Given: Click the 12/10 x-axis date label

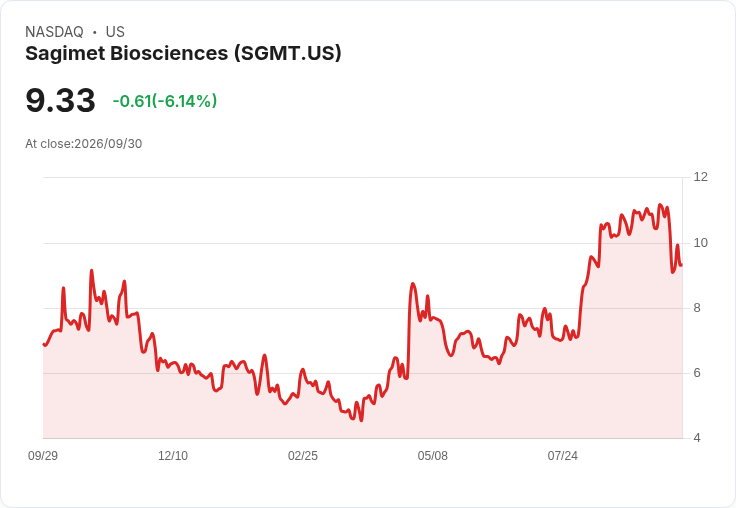Looking at the screenshot, I should (x=173, y=456).
